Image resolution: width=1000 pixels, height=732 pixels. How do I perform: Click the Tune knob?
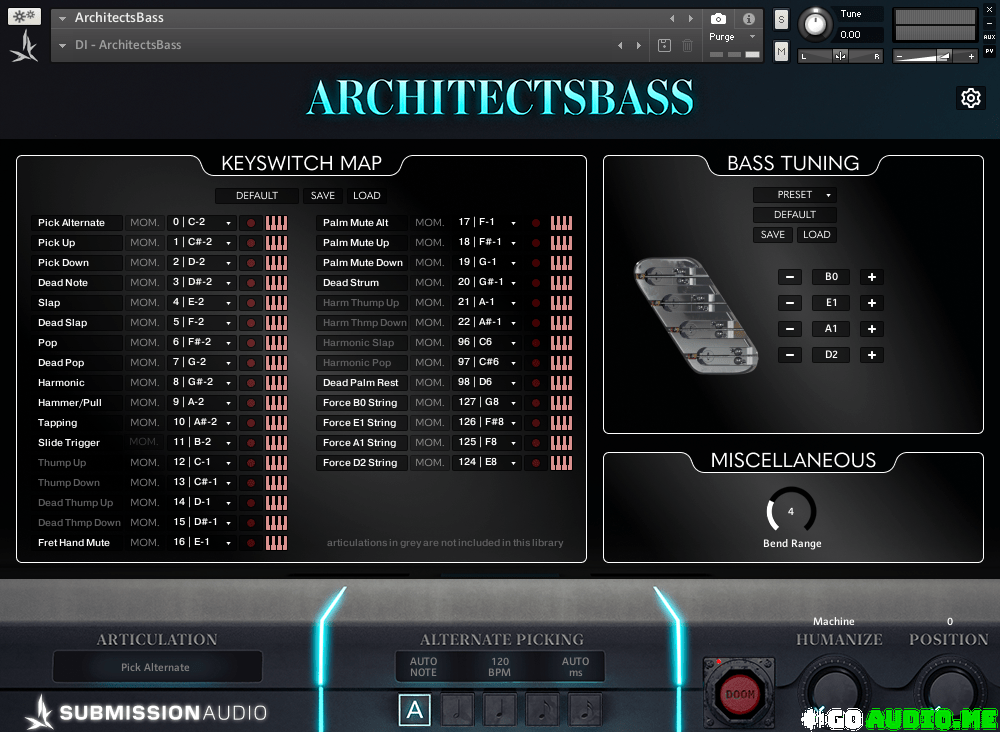click(x=814, y=24)
